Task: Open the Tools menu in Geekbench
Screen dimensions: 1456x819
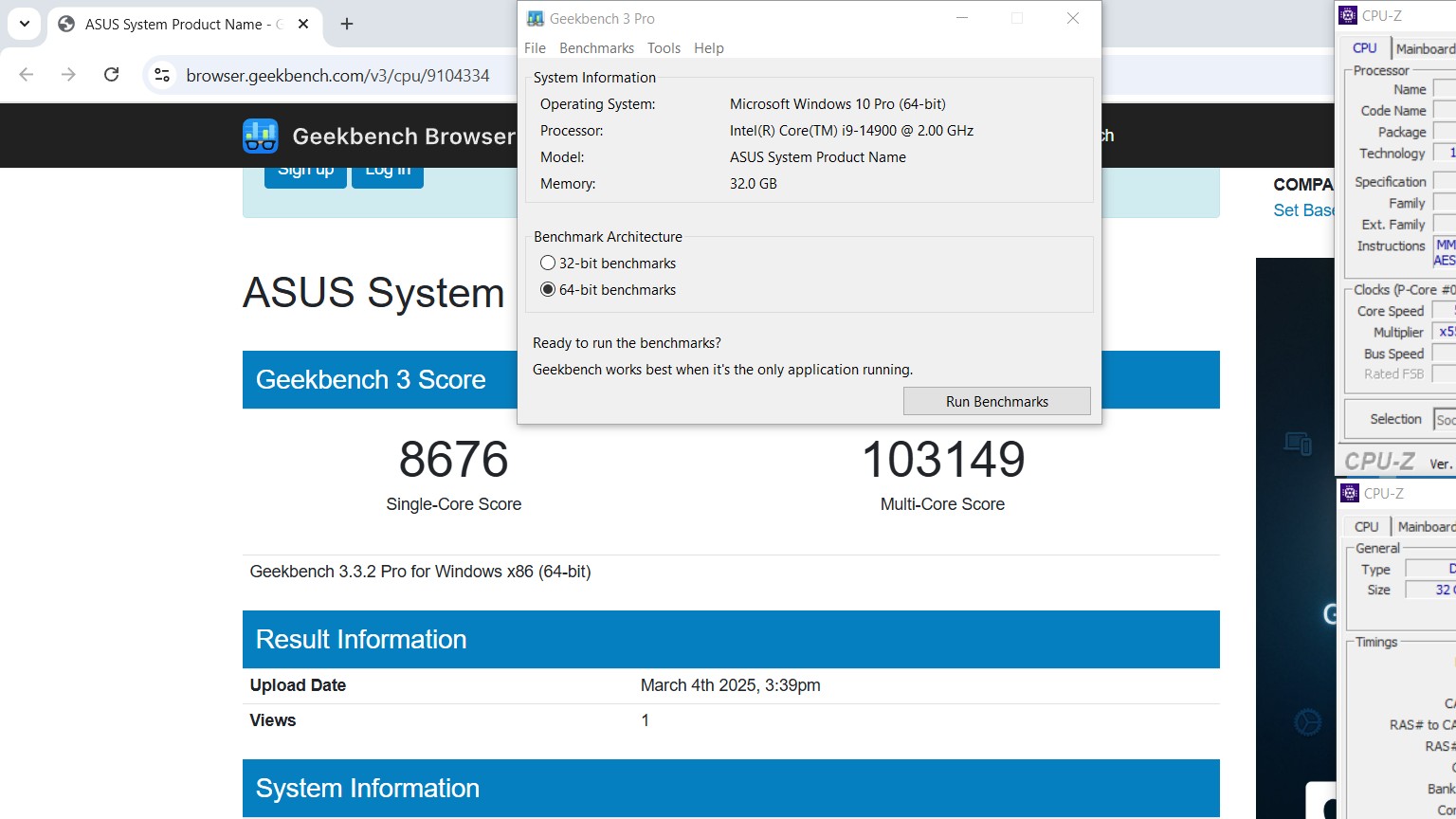Action: point(664,47)
